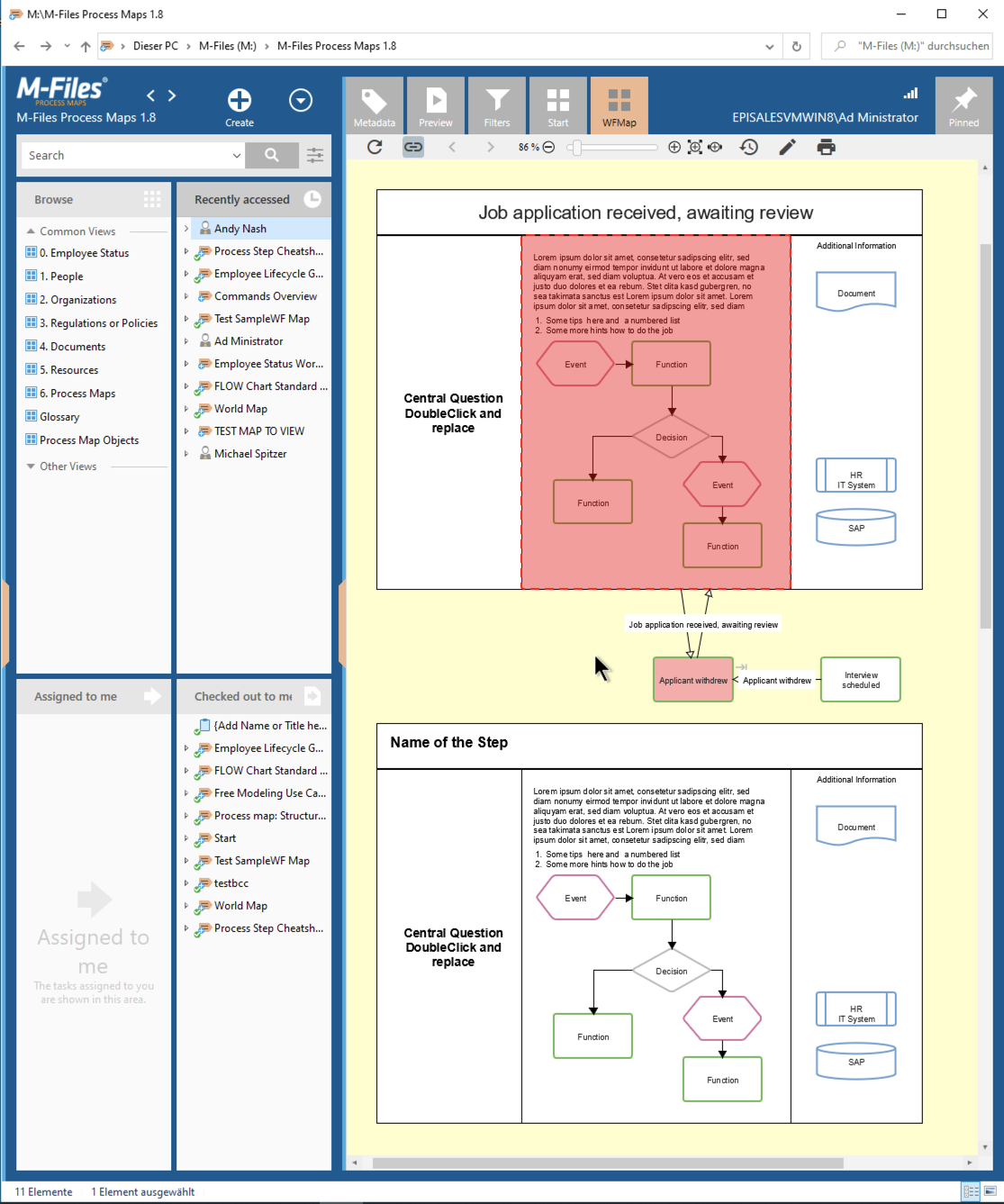Select the WFMap tab

coord(620,107)
